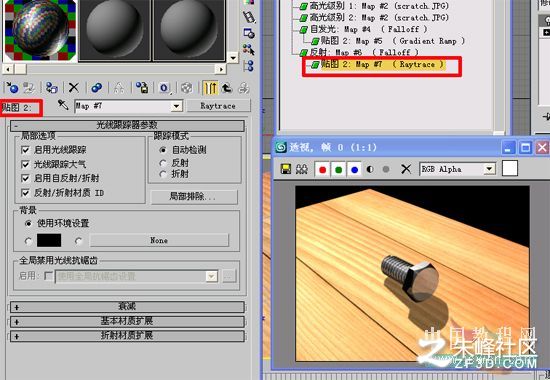The height and width of the screenshot is (380, 550).
Task: Save the rendered image with disk icon
Action: (286, 169)
